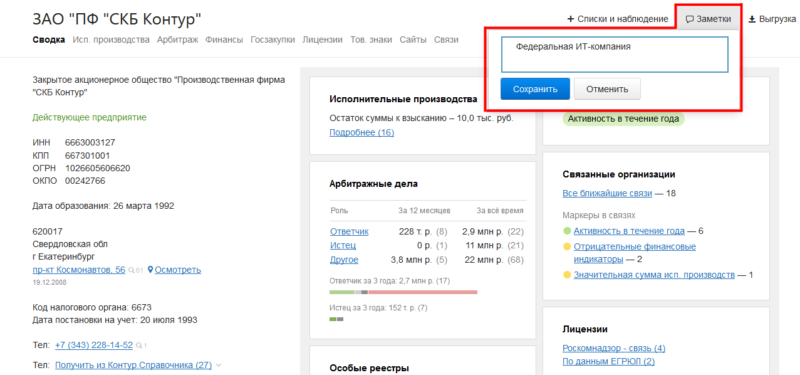Switch to the Сайты tab
The width and height of the screenshot is (800, 375).
(x=413, y=39)
